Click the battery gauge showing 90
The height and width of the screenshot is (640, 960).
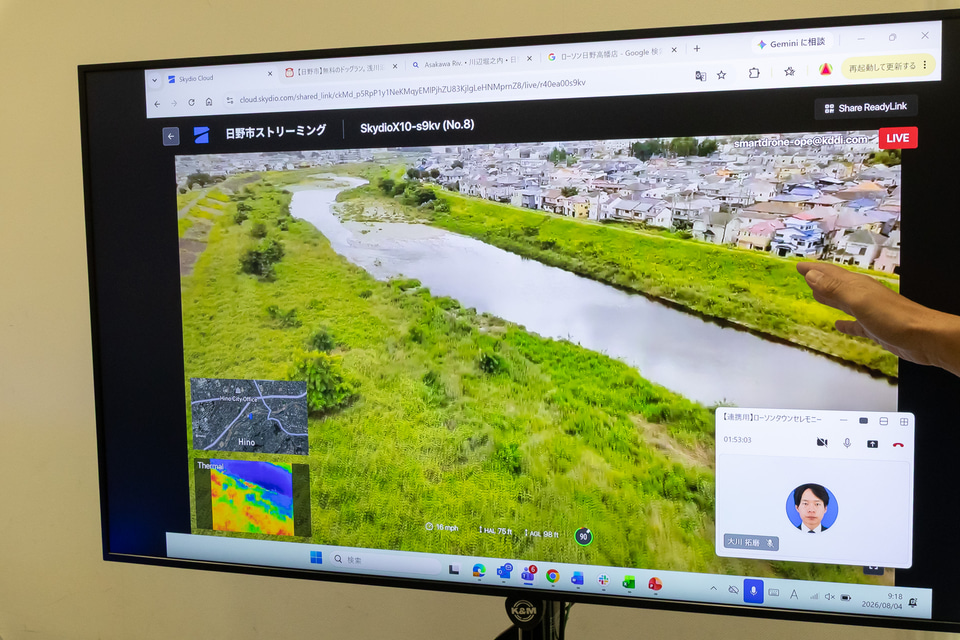(x=583, y=536)
